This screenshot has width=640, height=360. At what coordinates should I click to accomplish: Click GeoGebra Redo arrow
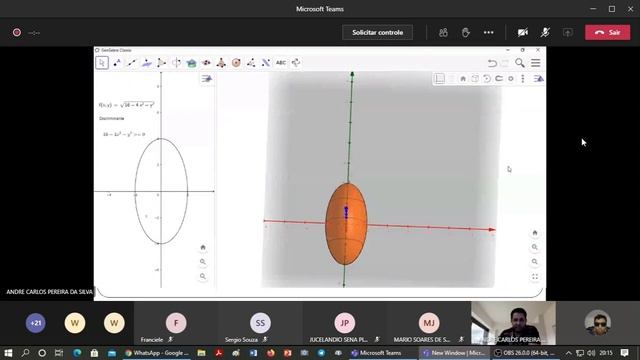pos(505,63)
